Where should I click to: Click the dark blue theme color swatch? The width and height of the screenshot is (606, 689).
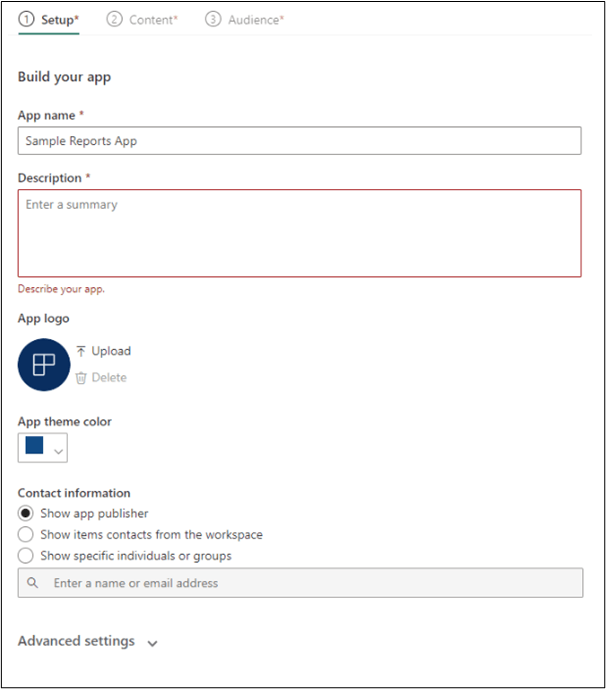[35, 447]
